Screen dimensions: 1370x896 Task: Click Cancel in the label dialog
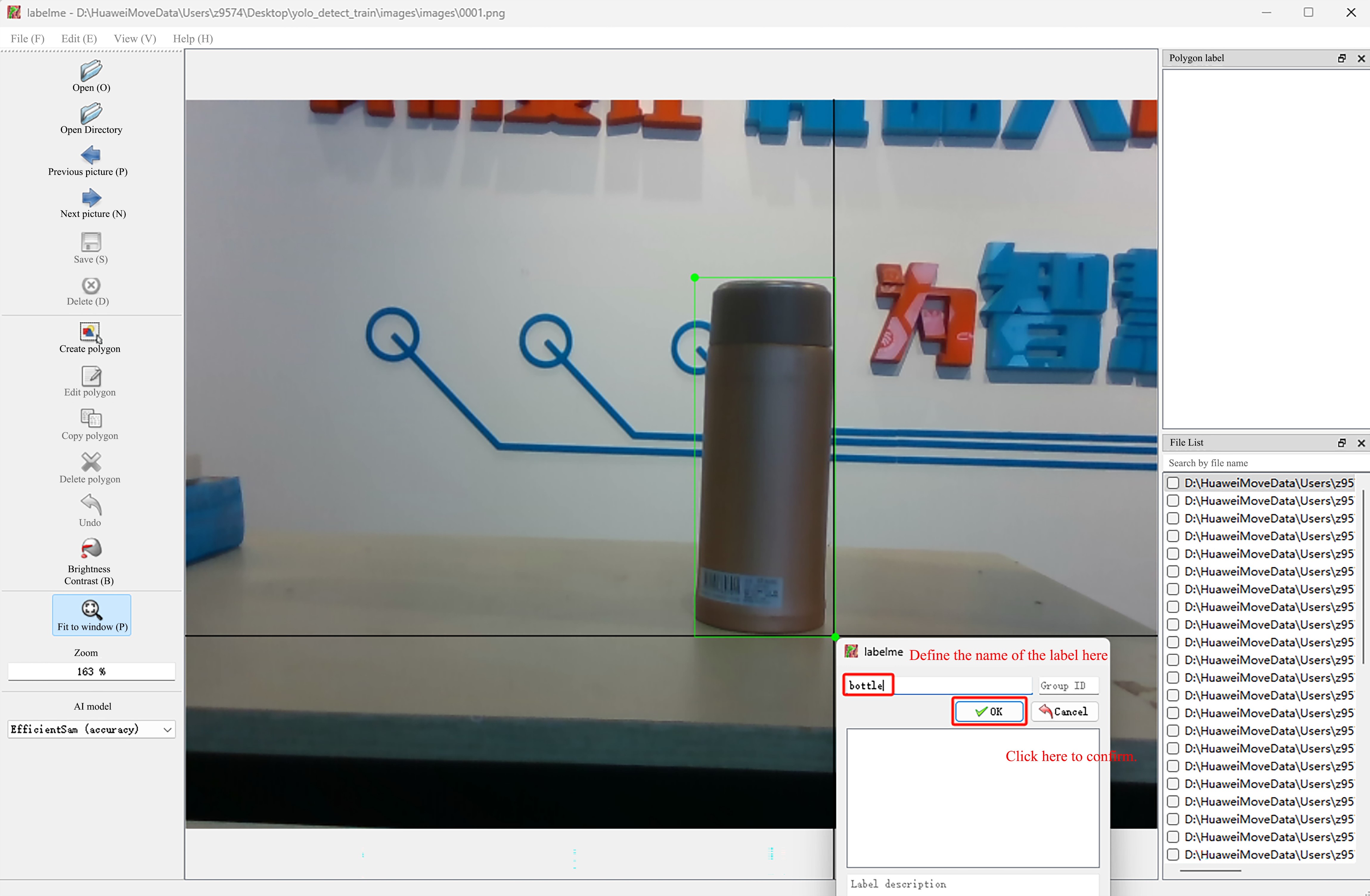1064,712
